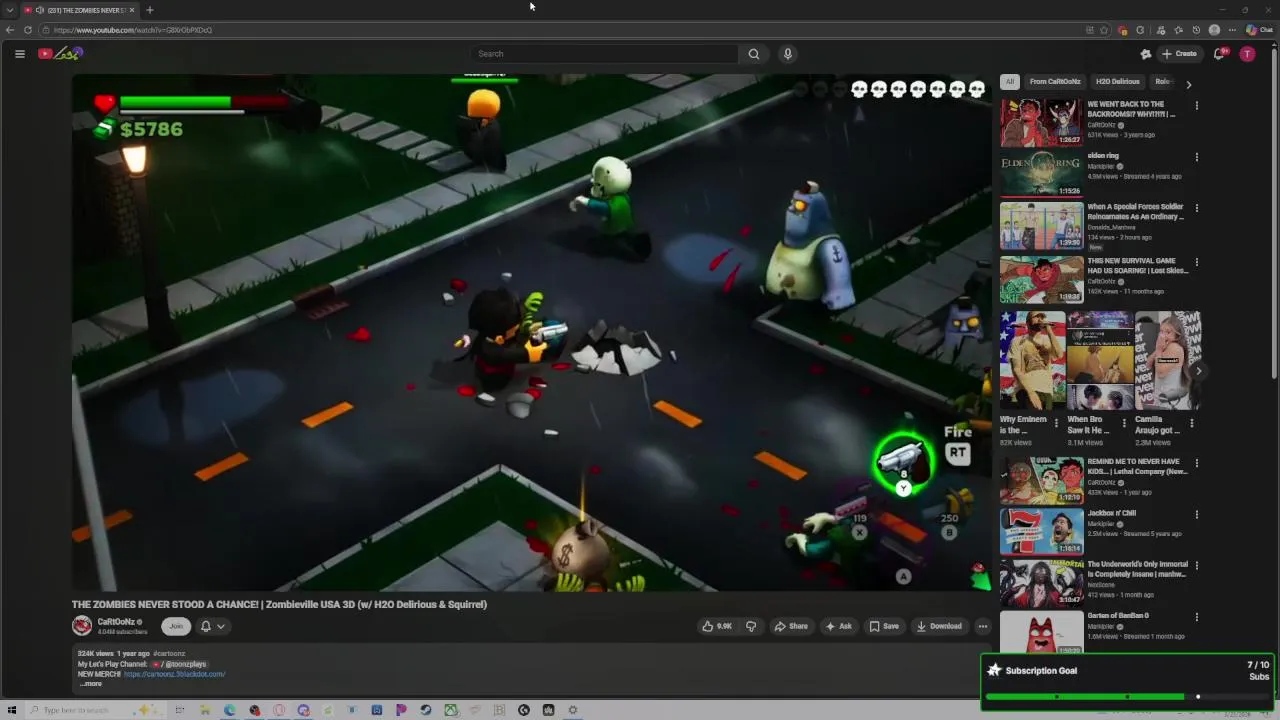The width and height of the screenshot is (1280, 720).
Task: Share this video
Action: 791,626
